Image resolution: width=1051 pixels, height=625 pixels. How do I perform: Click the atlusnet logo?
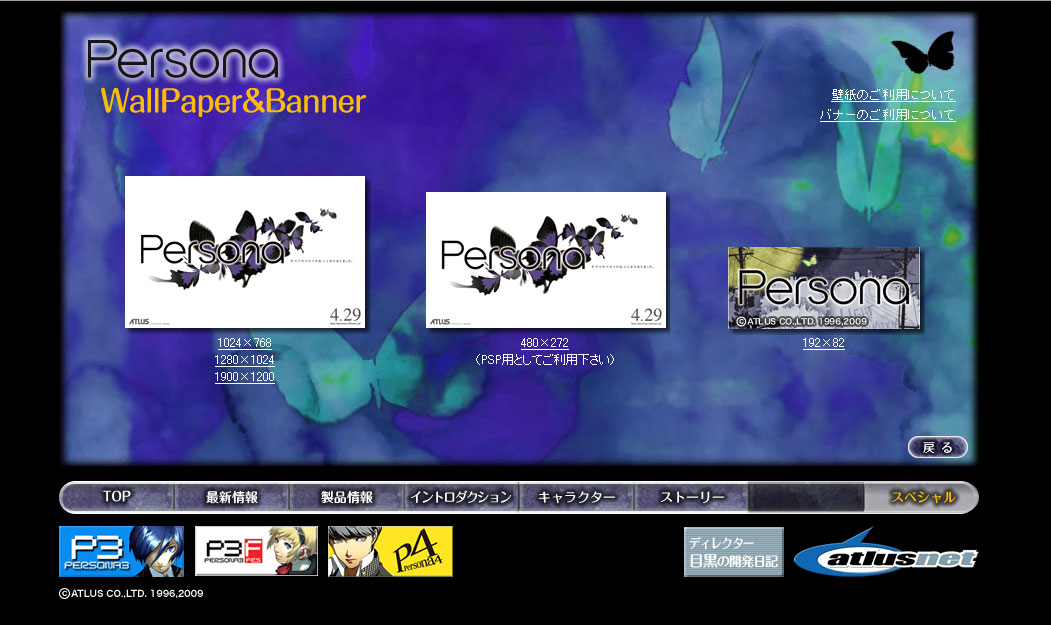click(886, 554)
